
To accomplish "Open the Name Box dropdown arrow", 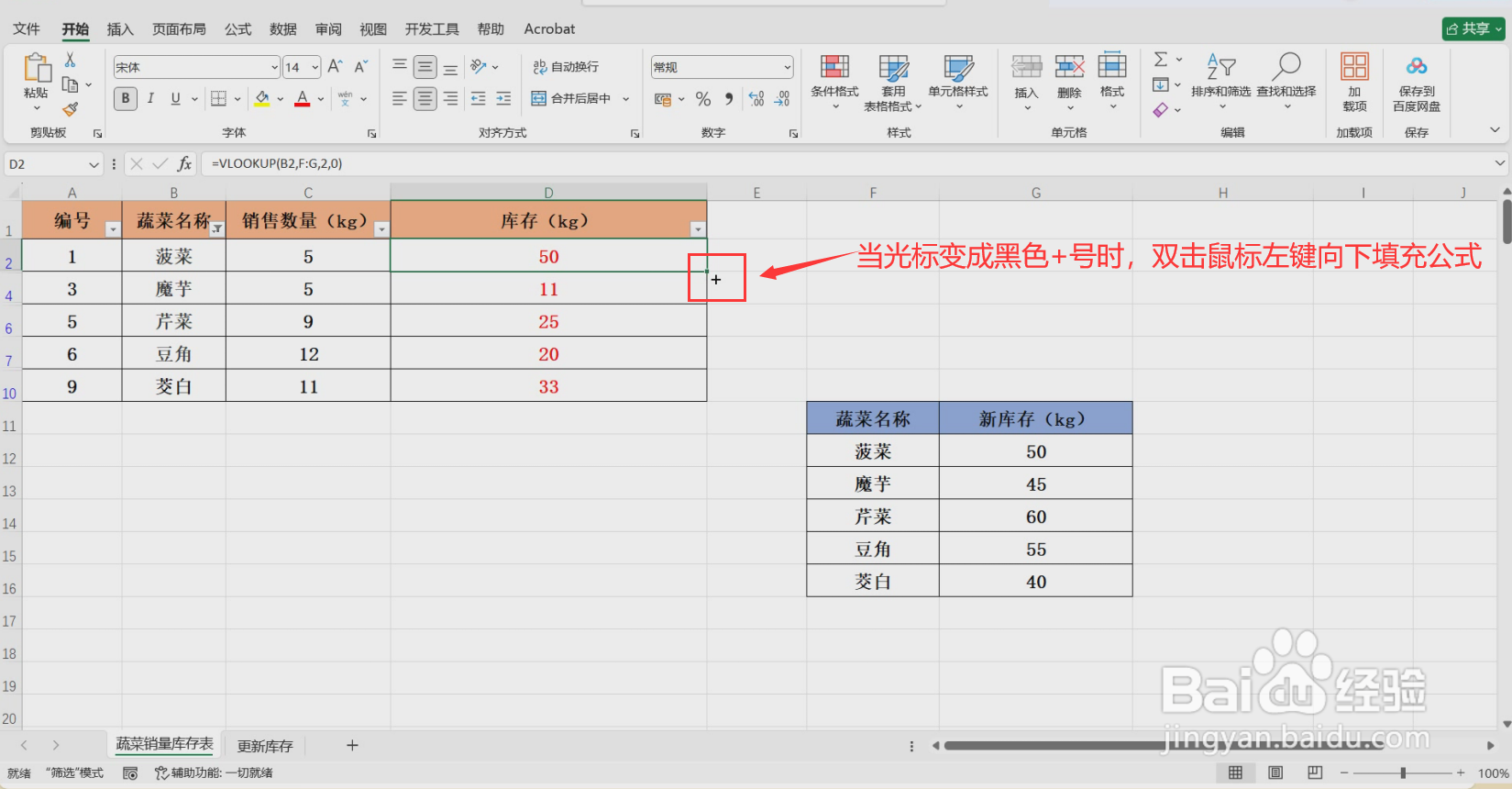I will [x=94, y=164].
